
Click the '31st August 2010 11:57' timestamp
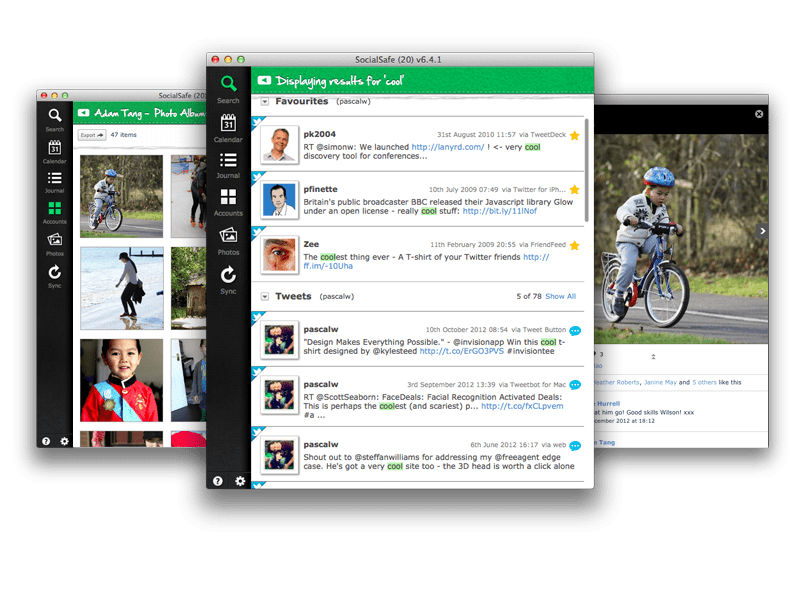point(476,135)
